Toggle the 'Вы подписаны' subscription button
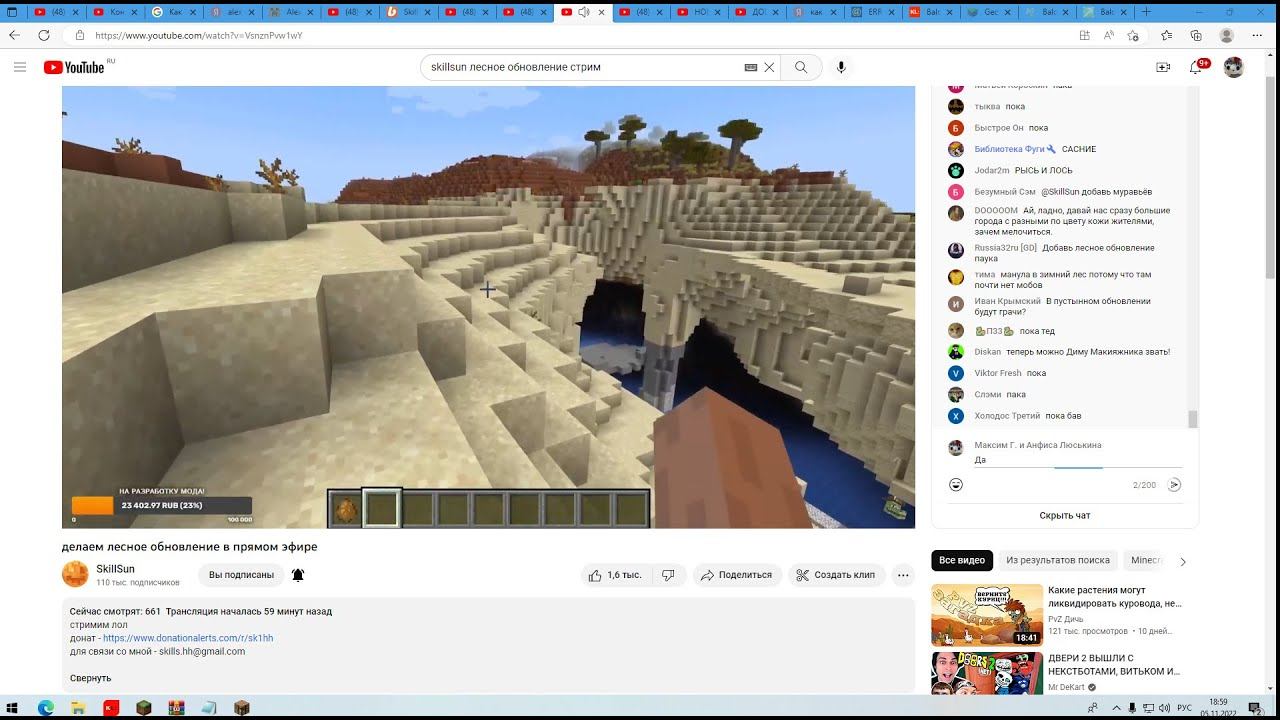 tap(241, 575)
